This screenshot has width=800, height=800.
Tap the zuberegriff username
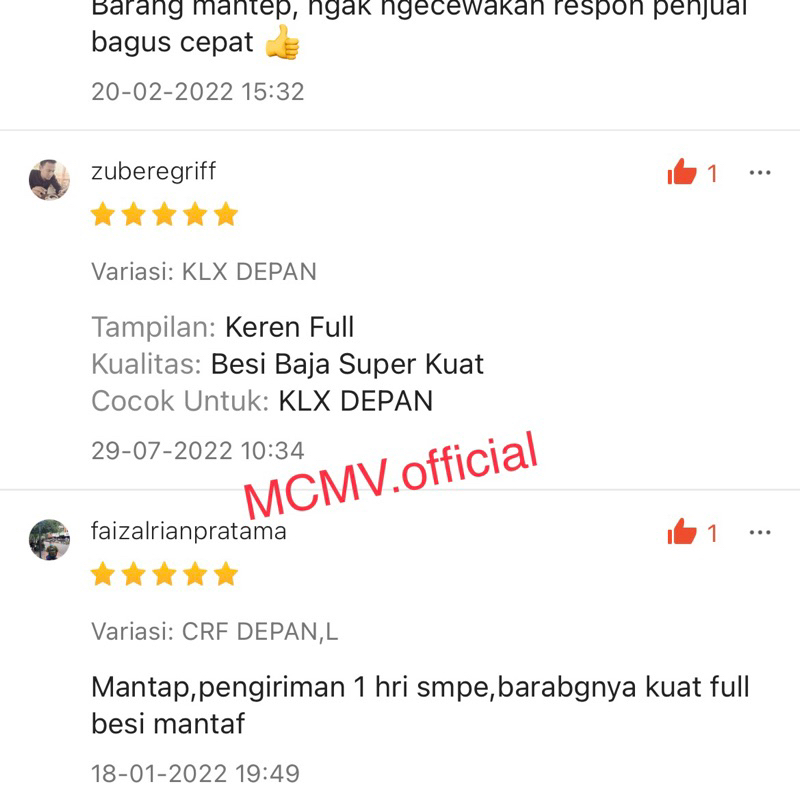[x=153, y=172]
